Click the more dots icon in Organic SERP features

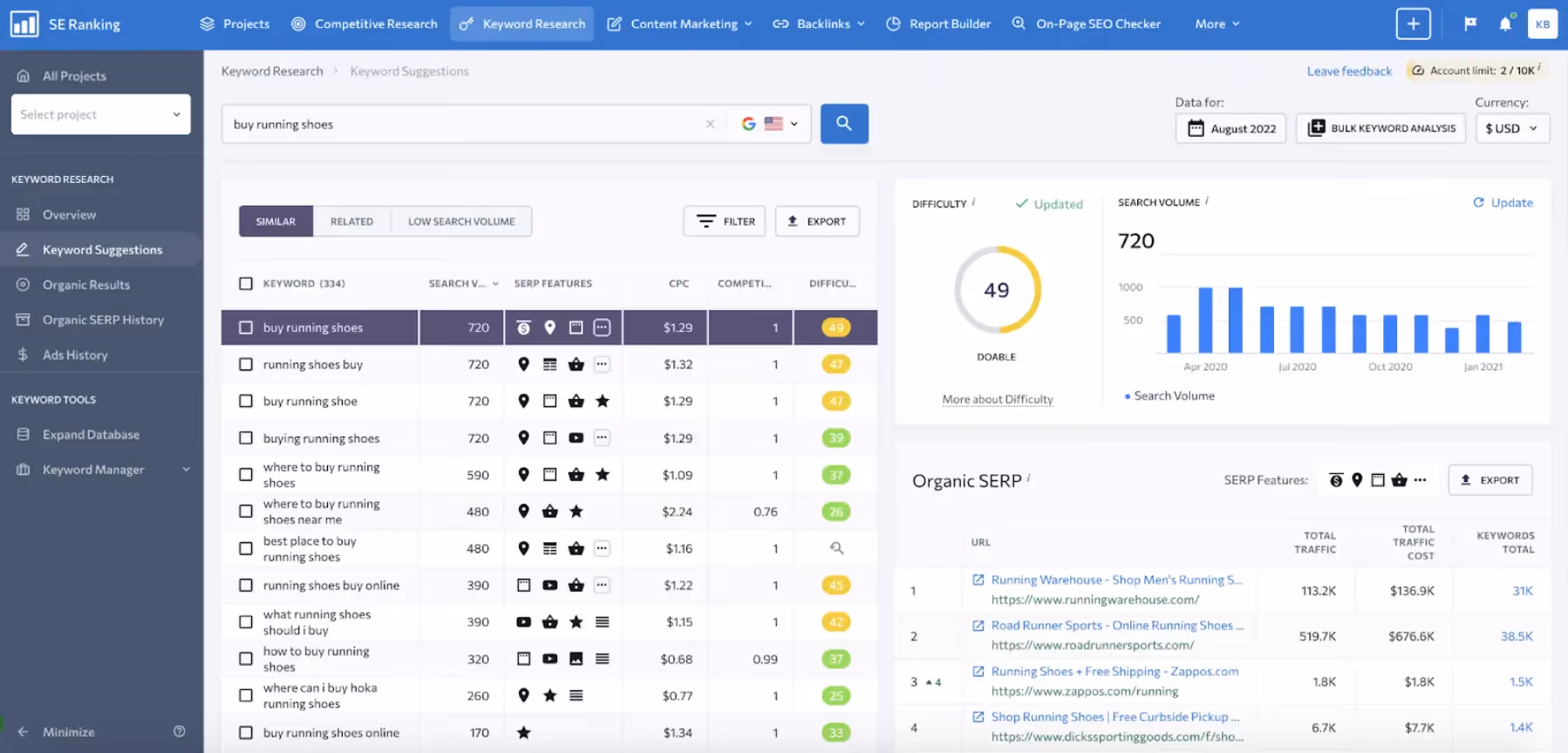click(1420, 480)
